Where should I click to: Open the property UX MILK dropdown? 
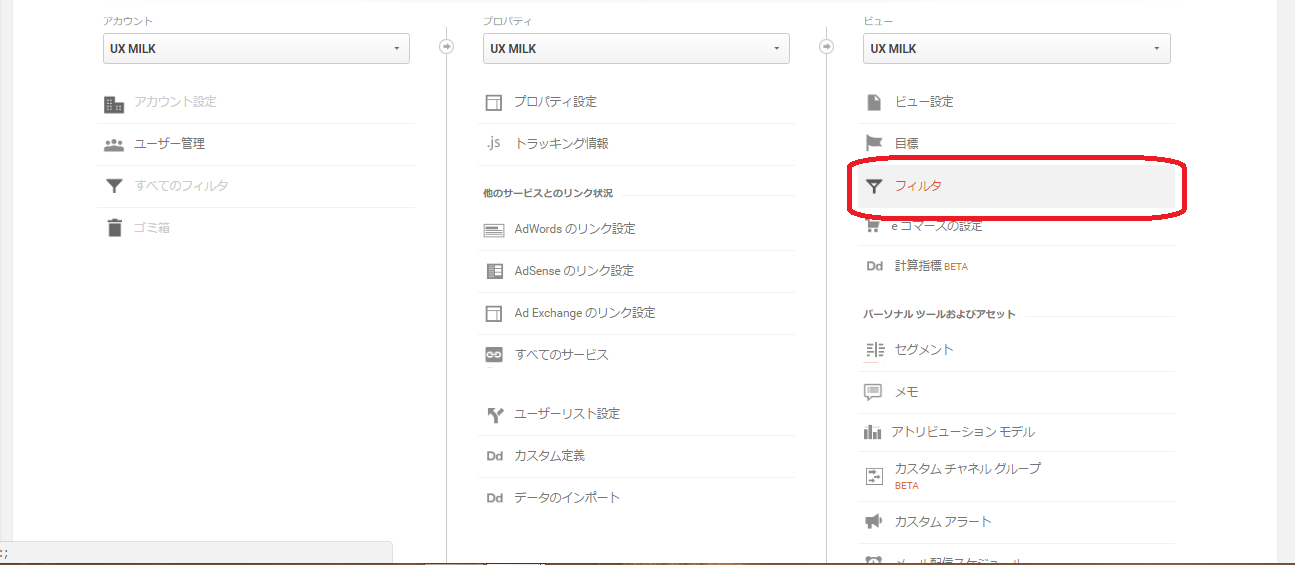[x=636, y=49]
